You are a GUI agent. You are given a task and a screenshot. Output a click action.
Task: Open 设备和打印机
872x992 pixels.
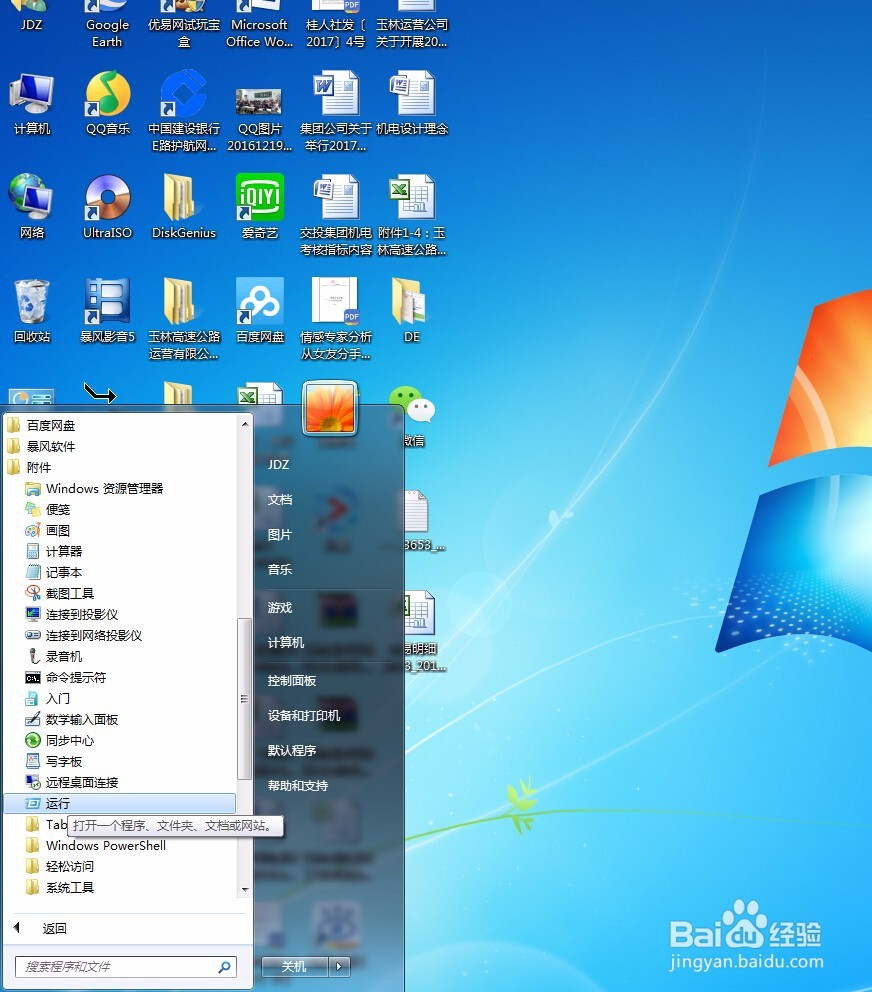[x=304, y=715]
